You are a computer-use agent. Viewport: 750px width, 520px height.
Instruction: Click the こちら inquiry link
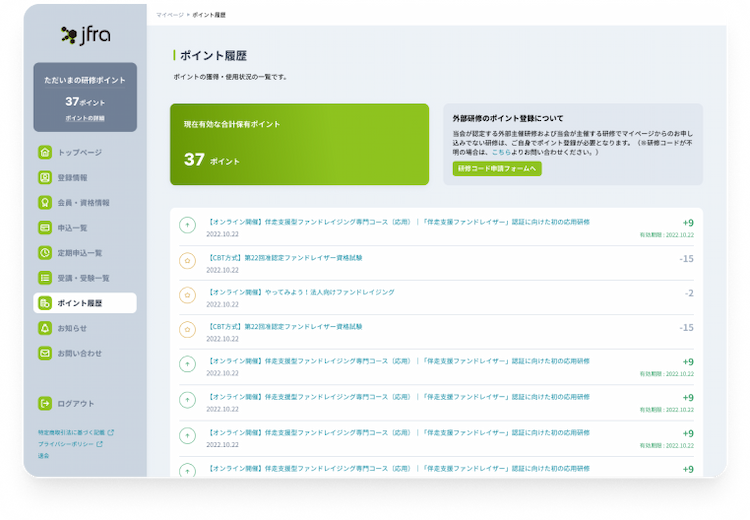click(x=501, y=152)
